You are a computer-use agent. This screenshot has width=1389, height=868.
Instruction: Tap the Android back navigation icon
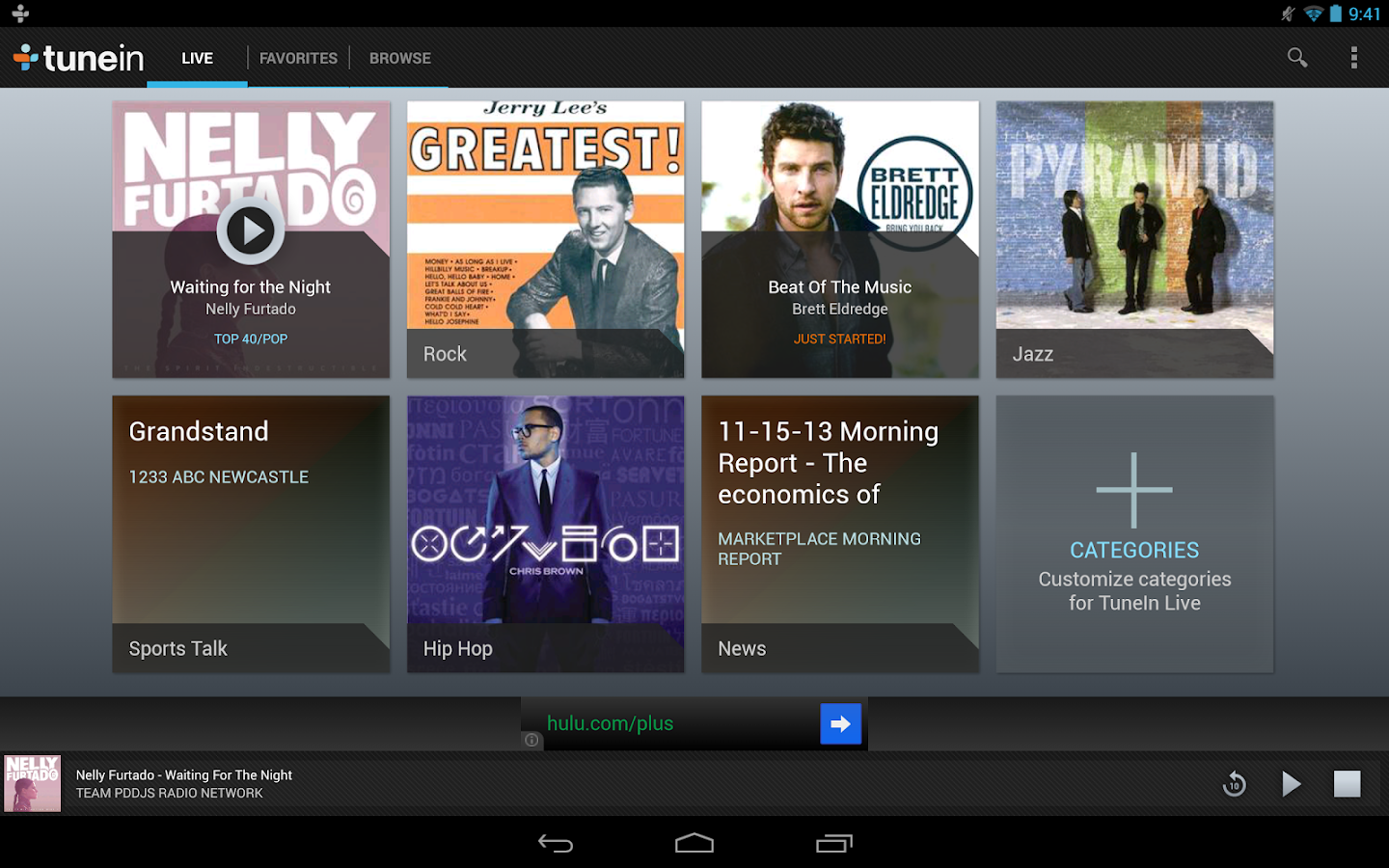point(555,842)
